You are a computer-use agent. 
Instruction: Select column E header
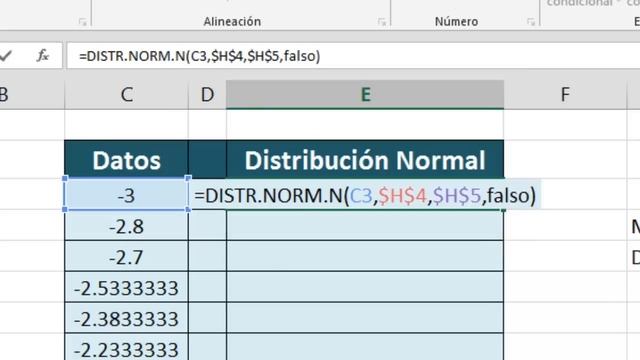tap(365, 95)
